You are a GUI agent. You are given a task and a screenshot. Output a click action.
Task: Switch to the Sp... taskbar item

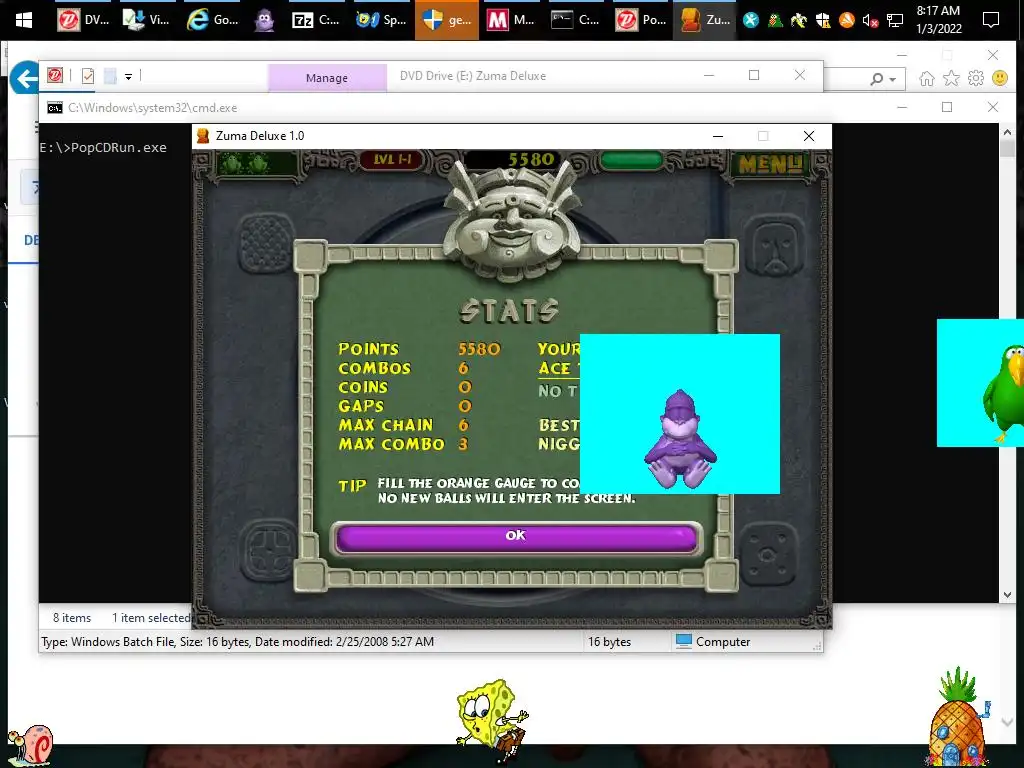point(381,20)
